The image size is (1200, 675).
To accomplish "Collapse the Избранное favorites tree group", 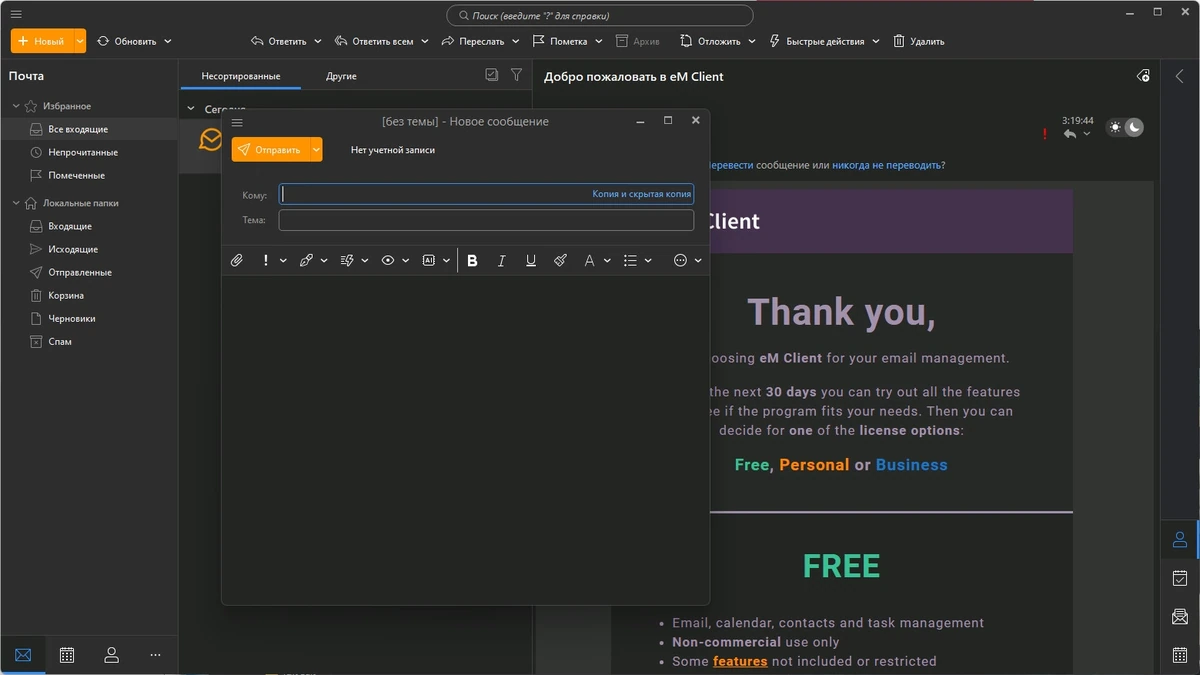I will tap(16, 106).
